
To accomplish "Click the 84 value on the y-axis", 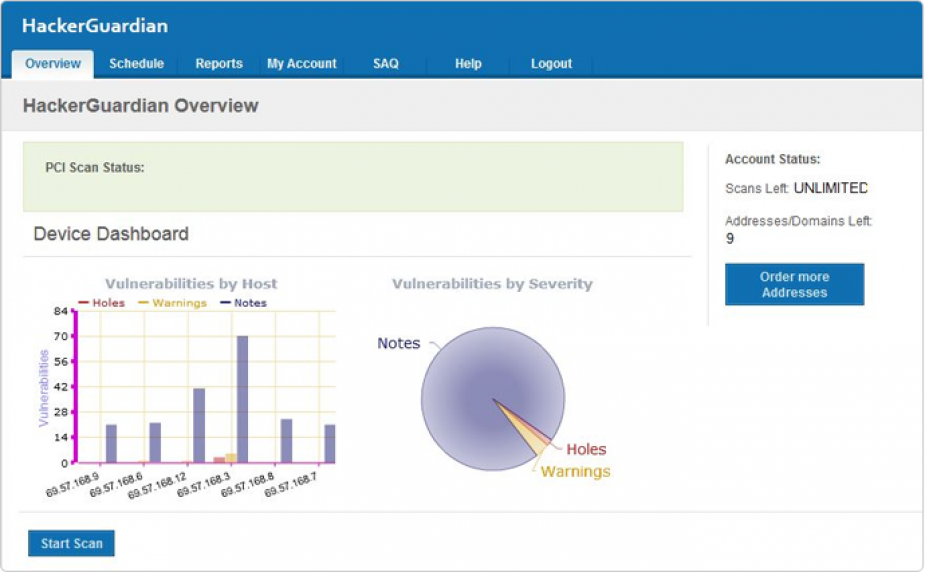I will coord(61,311).
